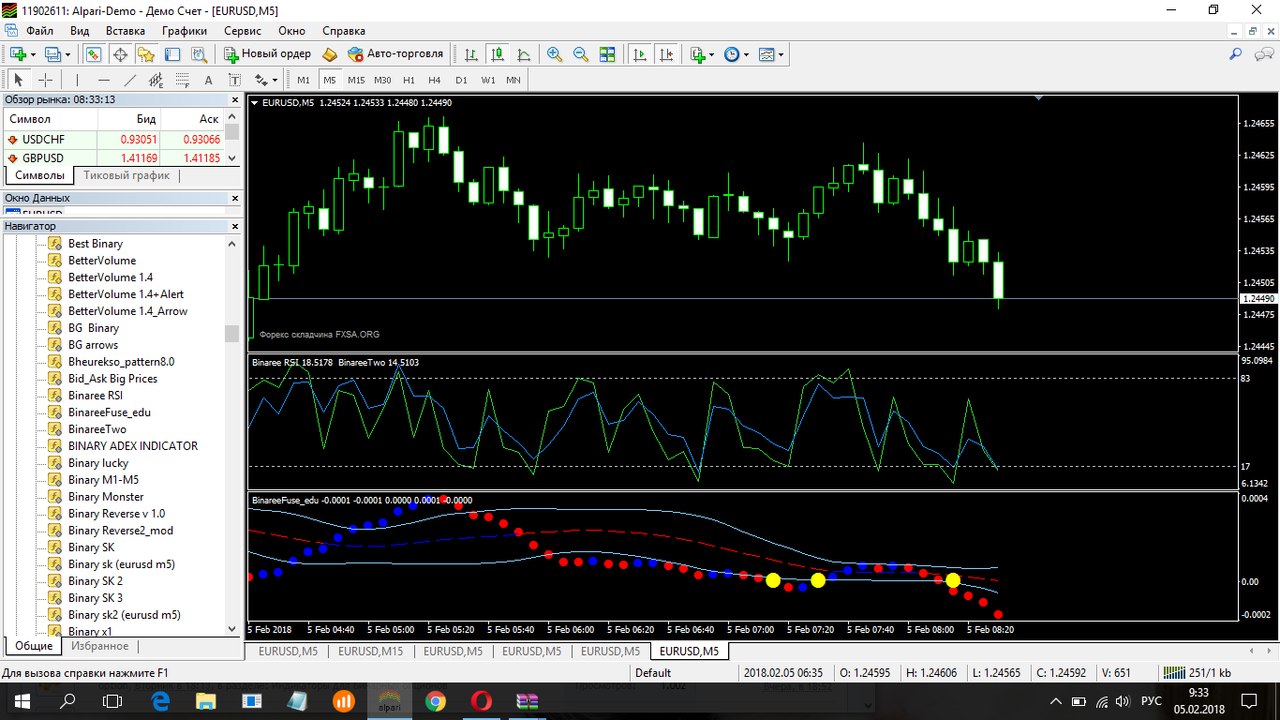The width and height of the screenshot is (1280, 720).
Task: Open the chart profiles icon
Action: click(x=52, y=54)
